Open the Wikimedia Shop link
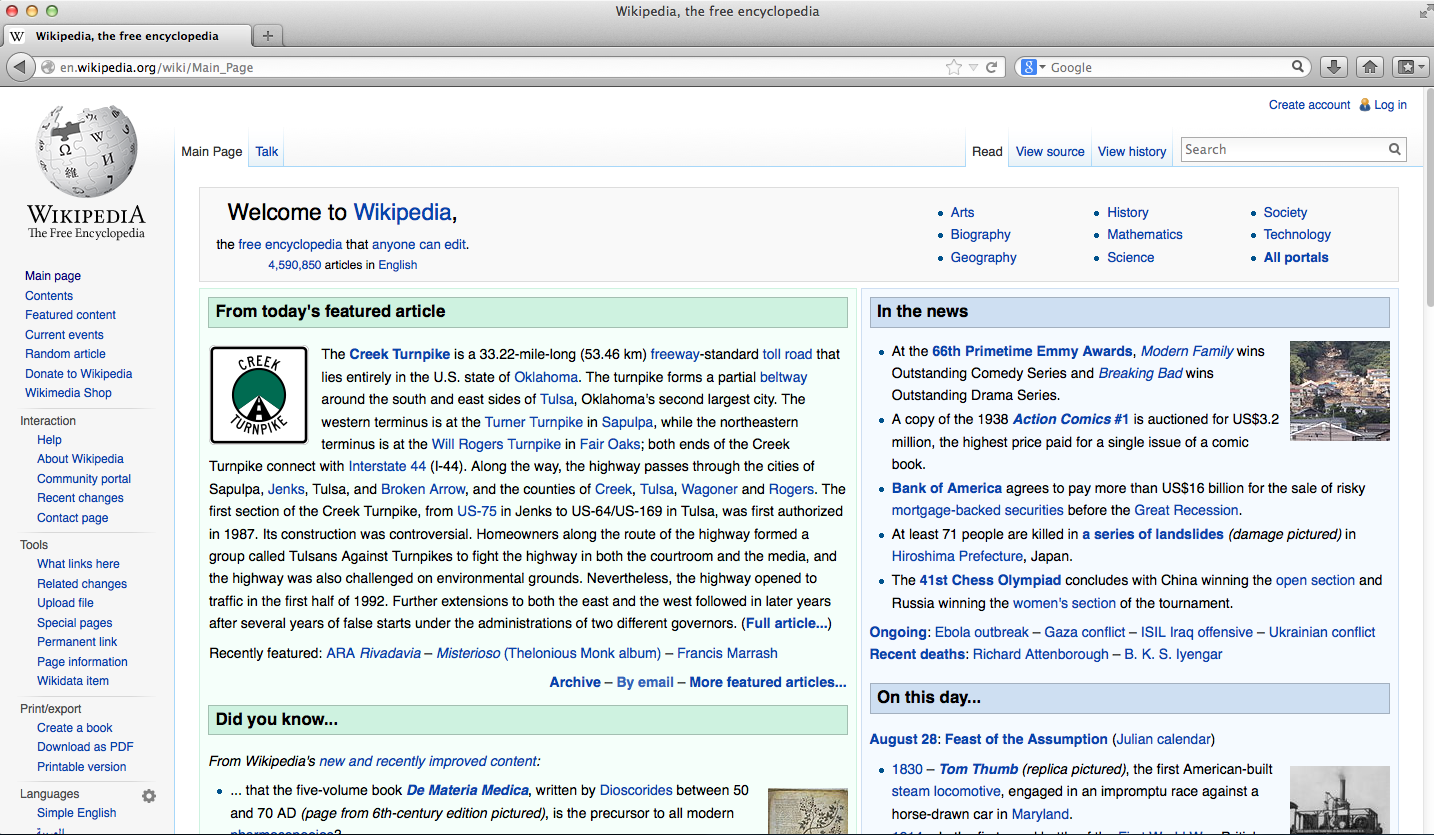Viewport: 1434px width, 835px height. [x=68, y=393]
